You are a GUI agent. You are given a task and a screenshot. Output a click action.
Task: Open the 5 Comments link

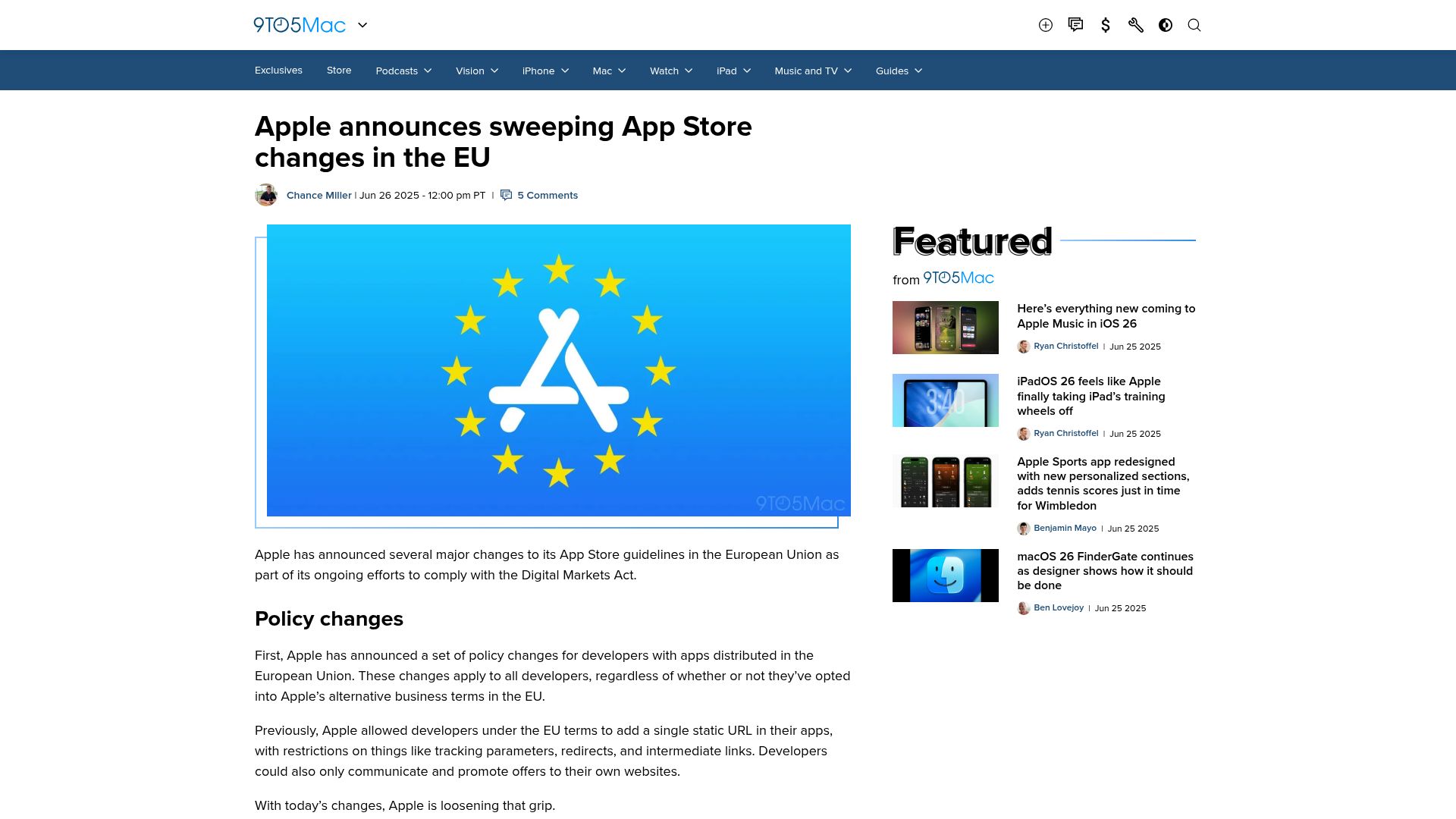(x=548, y=196)
